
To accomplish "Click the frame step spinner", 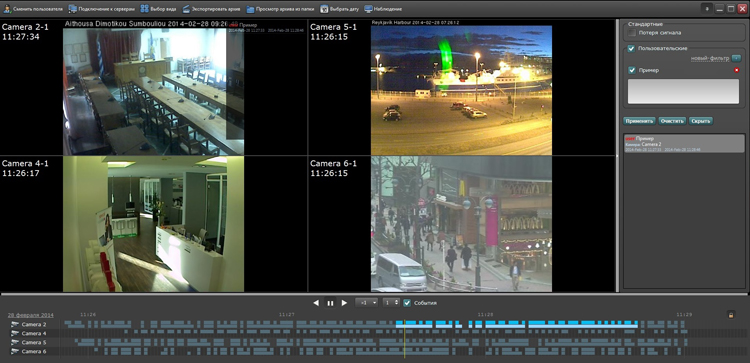I will [391, 303].
